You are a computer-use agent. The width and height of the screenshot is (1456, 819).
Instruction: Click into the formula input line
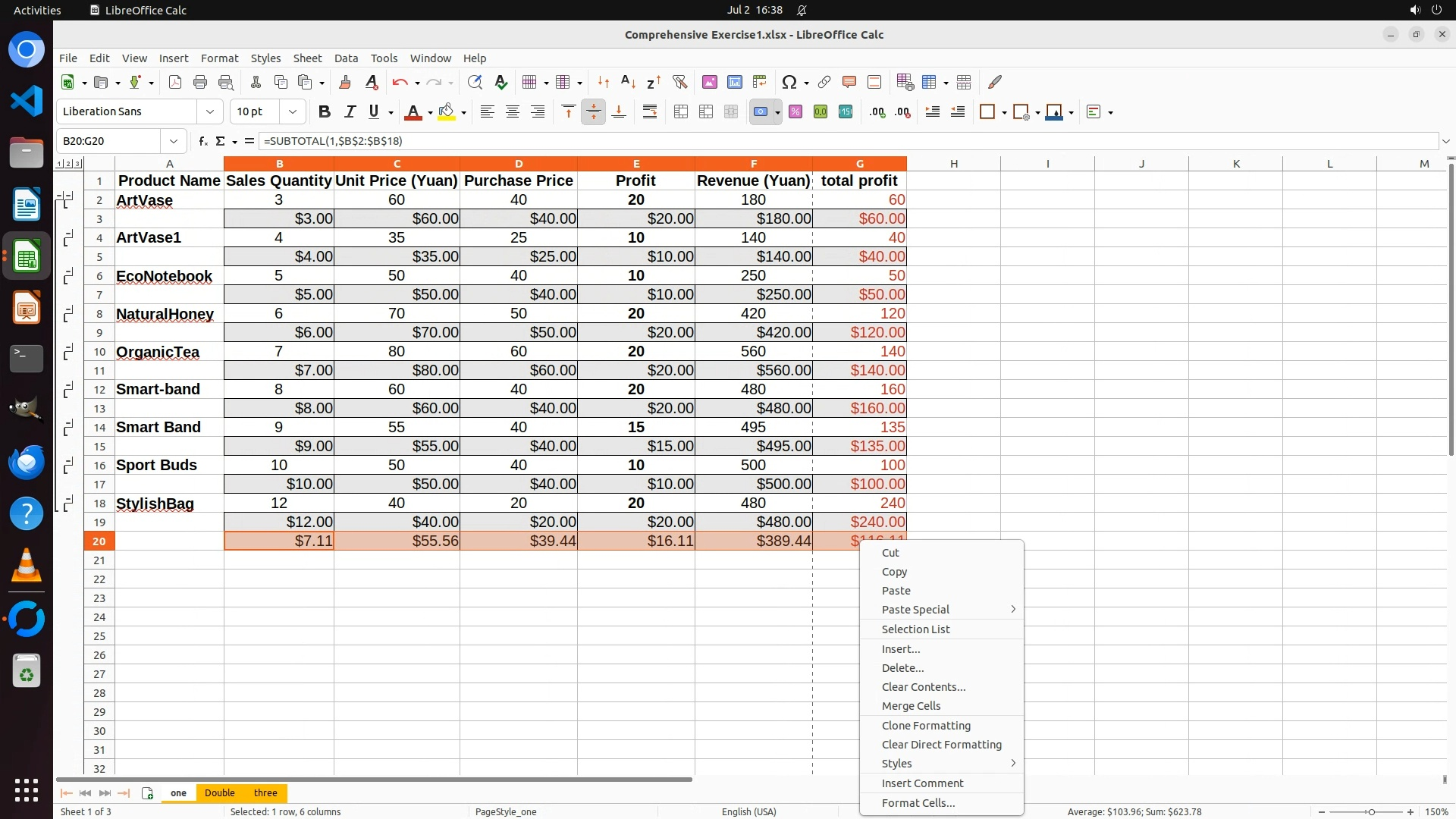coord(834,141)
